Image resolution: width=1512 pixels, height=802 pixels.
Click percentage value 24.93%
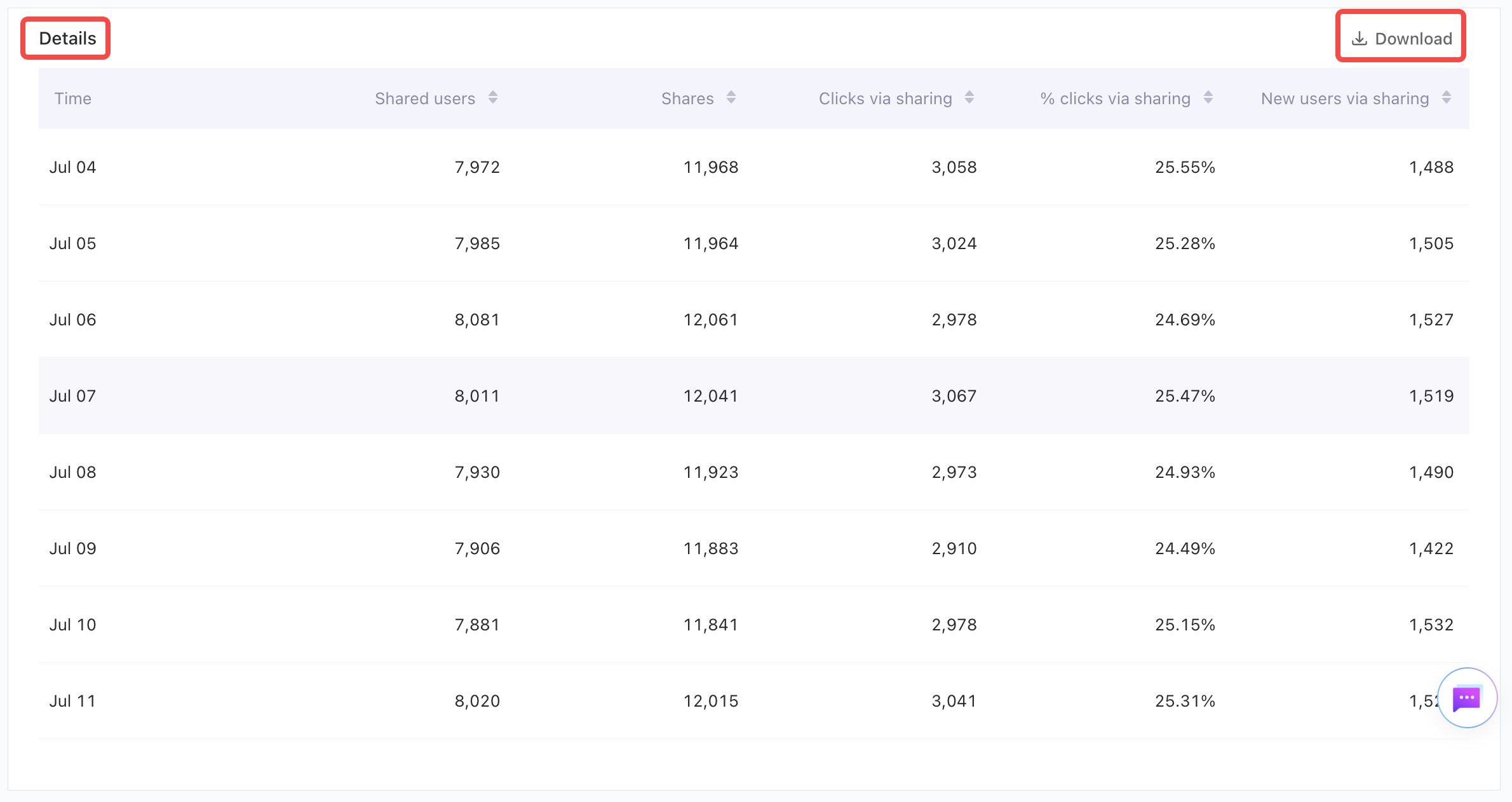click(1185, 472)
